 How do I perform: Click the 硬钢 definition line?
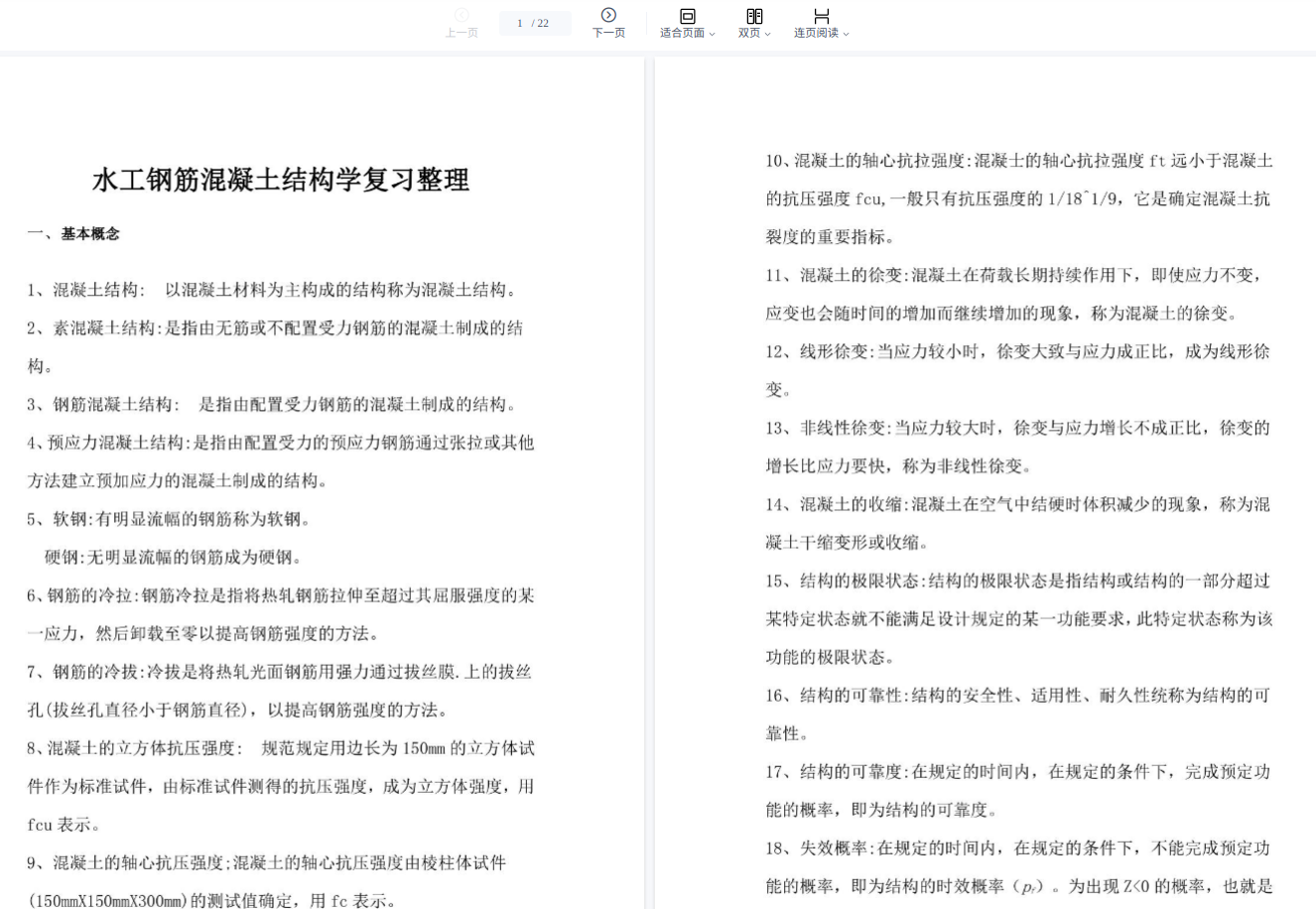[174, 557]
